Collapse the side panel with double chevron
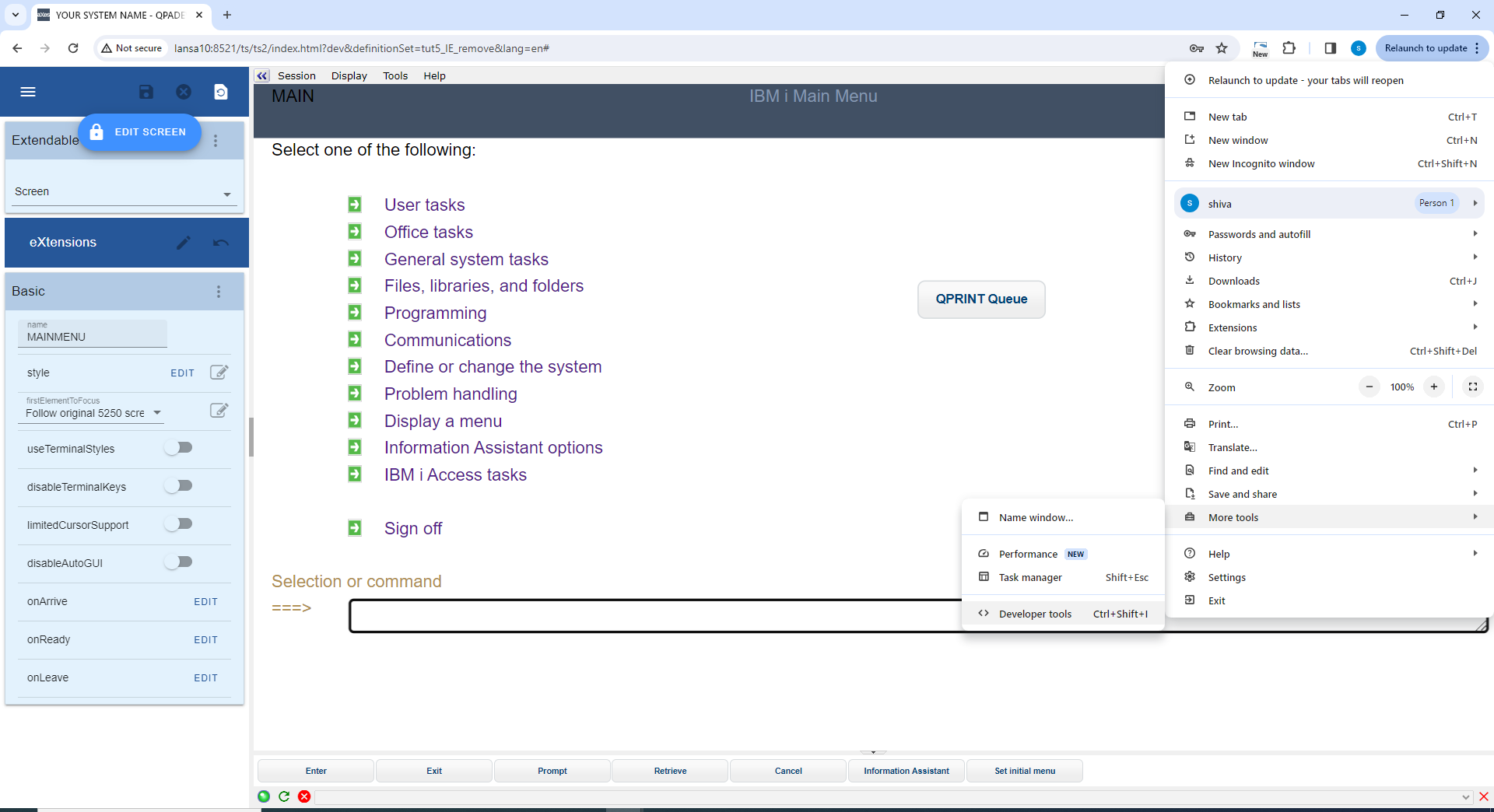 click(262, 75)
